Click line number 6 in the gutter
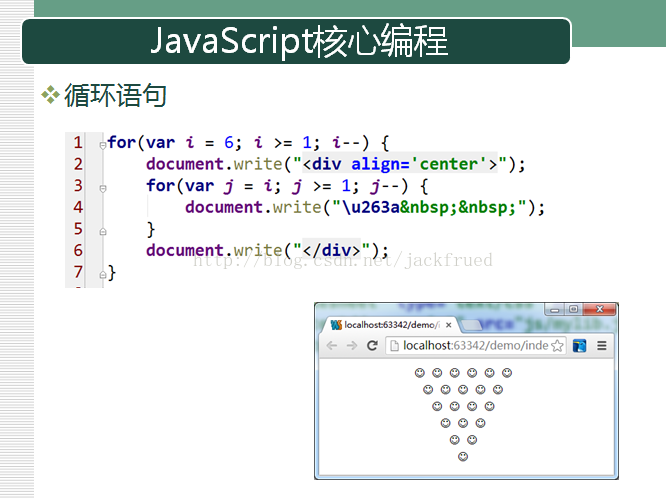The image size is (666, 498). point(78,250)
